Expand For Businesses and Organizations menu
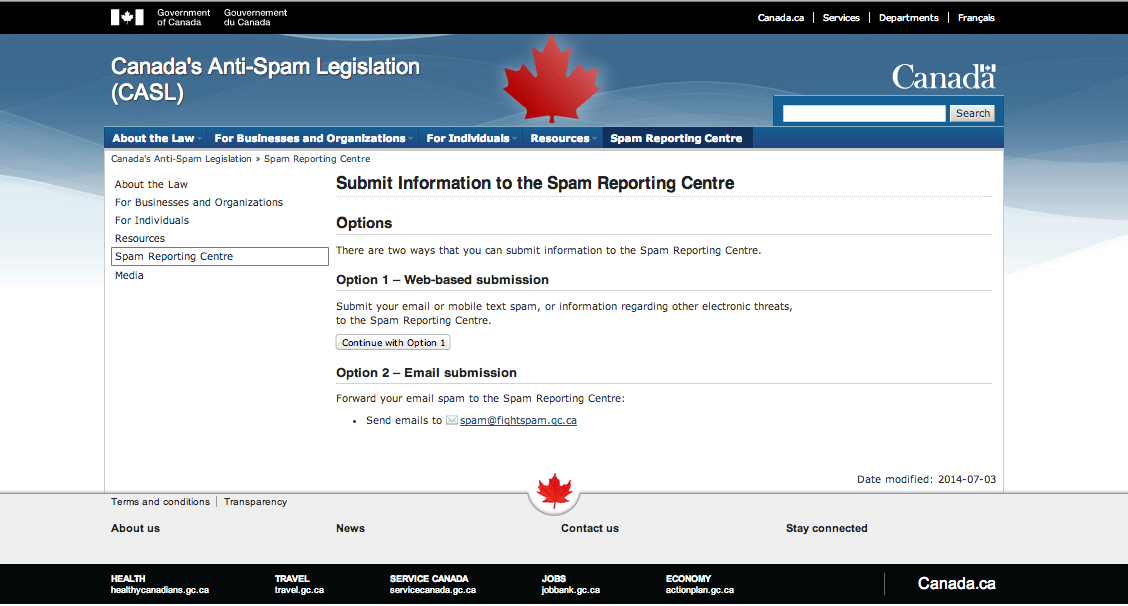Viewport: 1128px width, 606px height. 312,138
